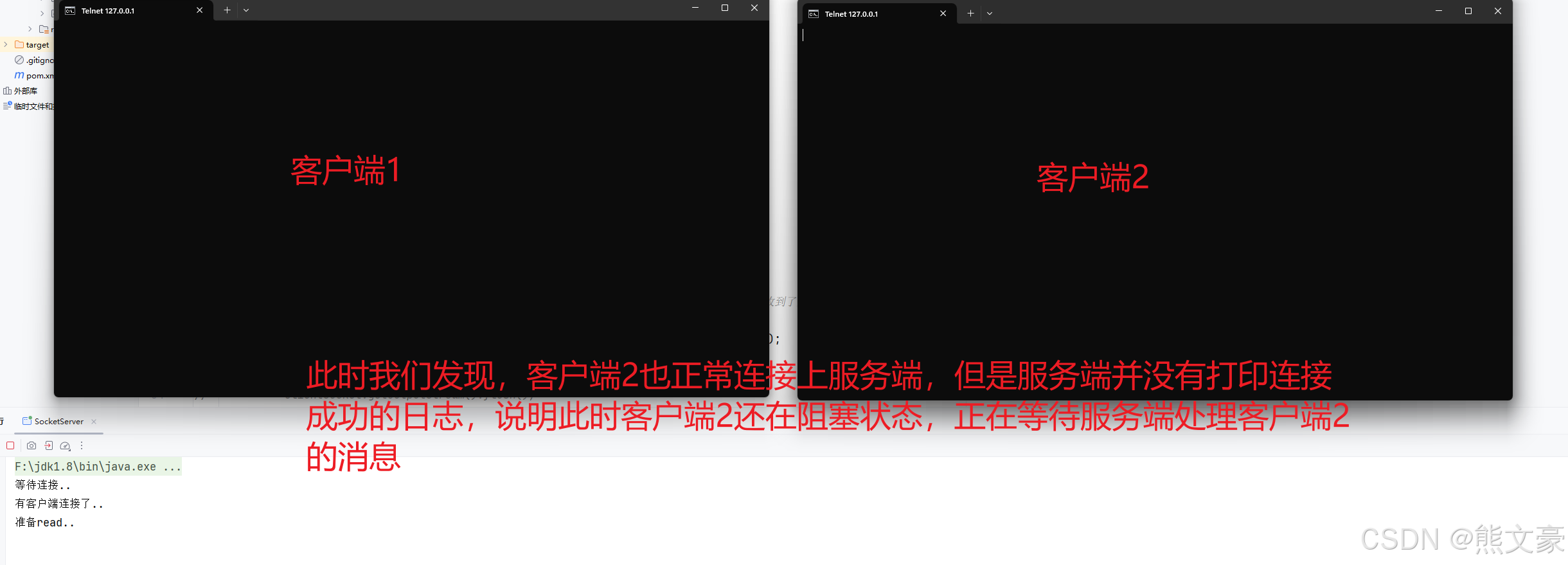The height and width of the screenshot is (565, 1568).
Task: Close the Telnet tab in client 2 window
Action: (x=943, y=13)
